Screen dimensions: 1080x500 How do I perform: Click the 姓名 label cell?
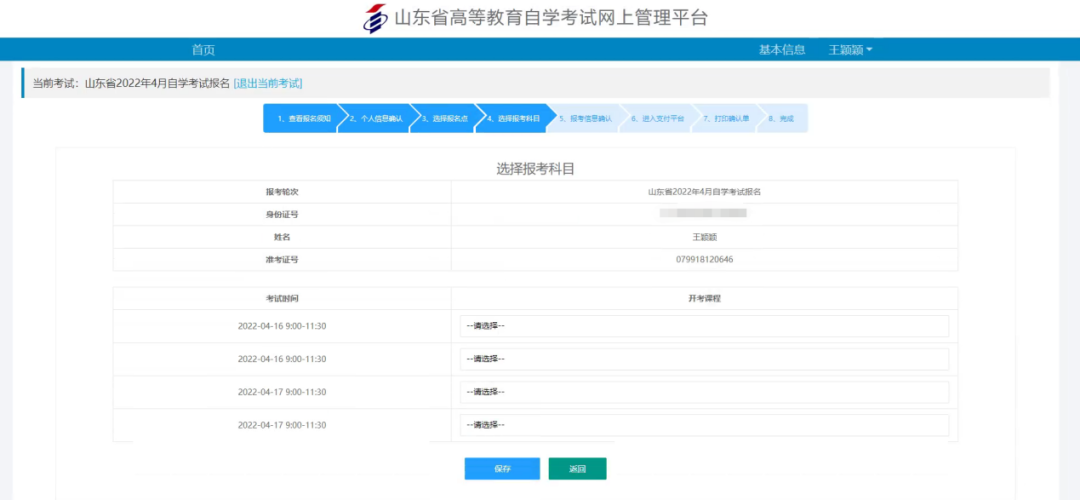282,237
